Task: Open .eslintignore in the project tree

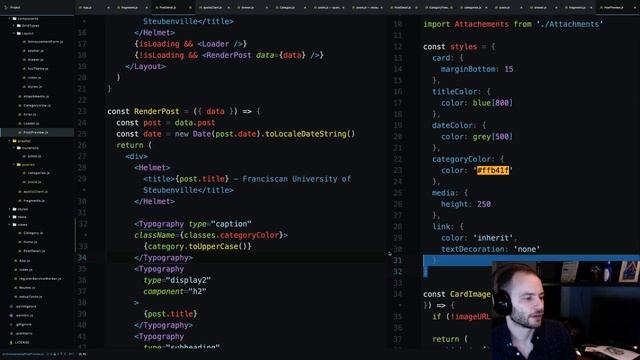Action: (26, 307)
